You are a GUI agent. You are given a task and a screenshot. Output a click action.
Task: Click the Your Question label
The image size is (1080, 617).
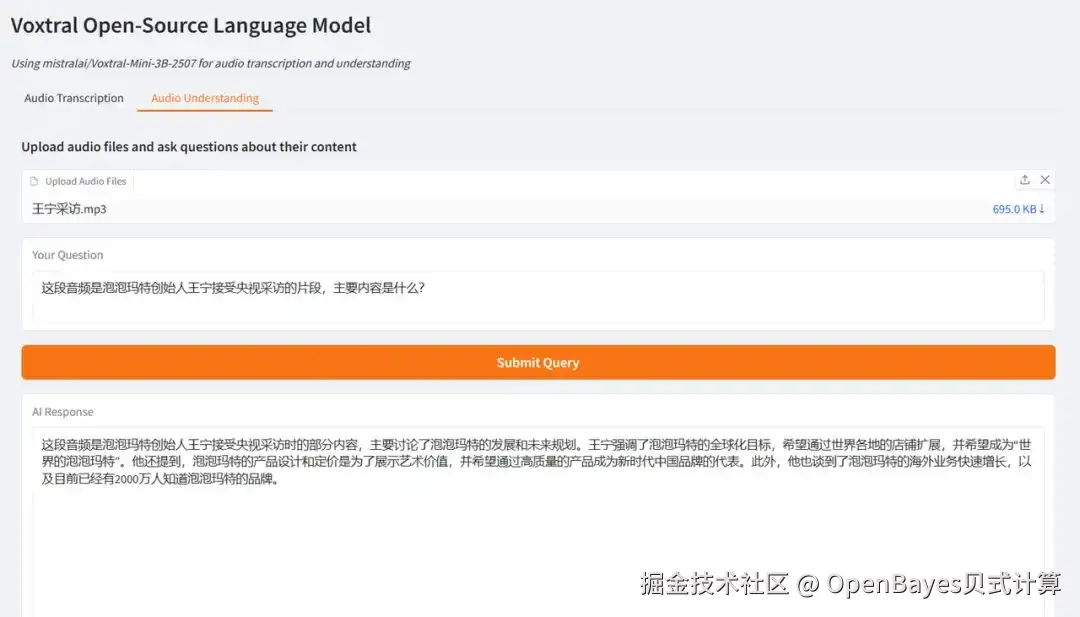(x=68, y=255)
